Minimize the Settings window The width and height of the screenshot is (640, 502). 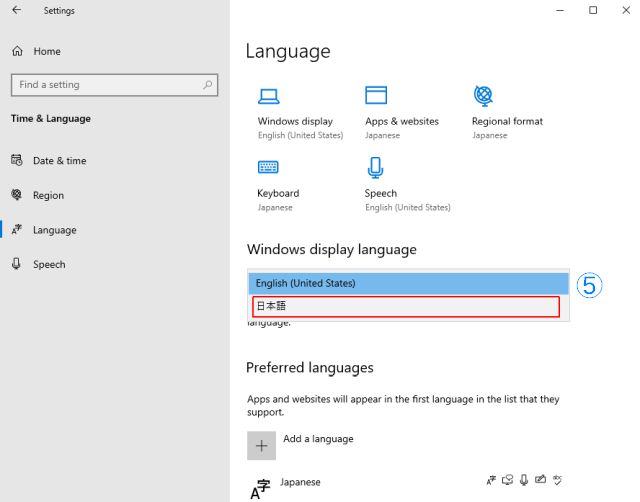point(560,10)
